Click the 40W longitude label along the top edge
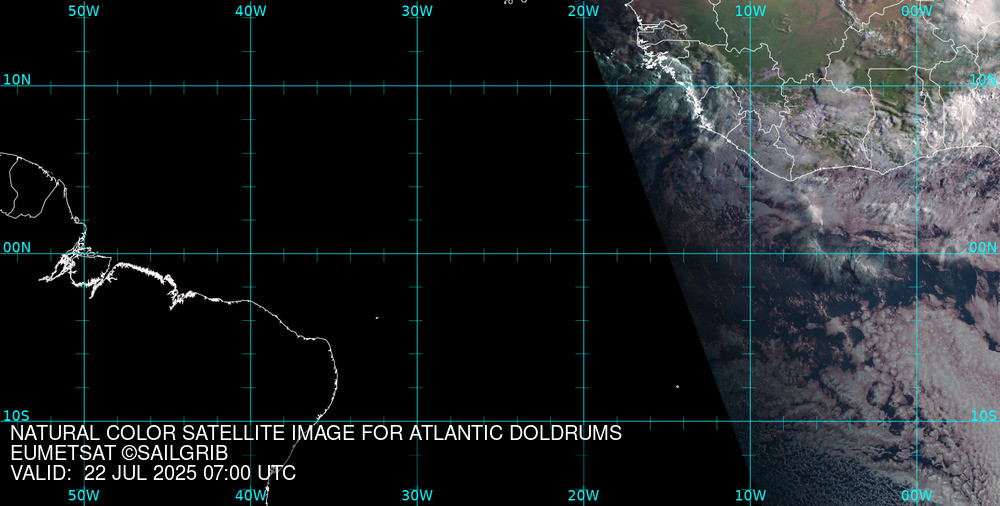 tap(251, 11)
